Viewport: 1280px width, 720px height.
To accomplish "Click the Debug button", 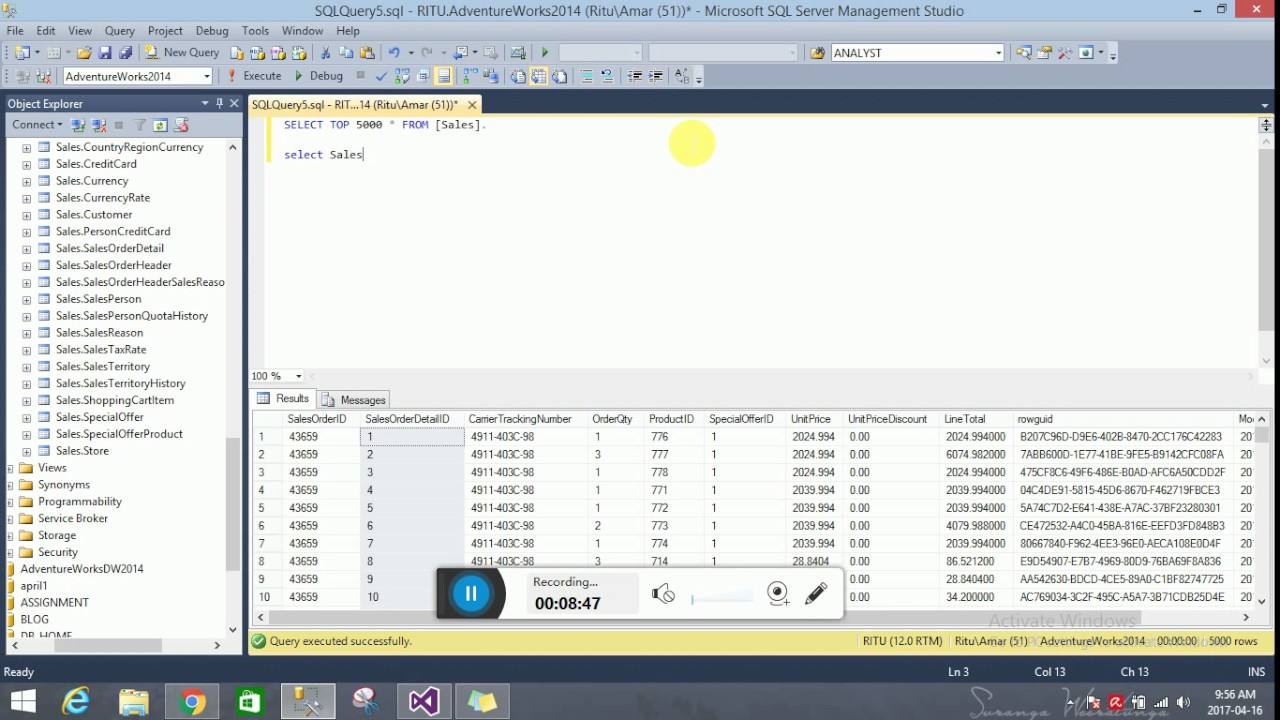I will (318, 76).
